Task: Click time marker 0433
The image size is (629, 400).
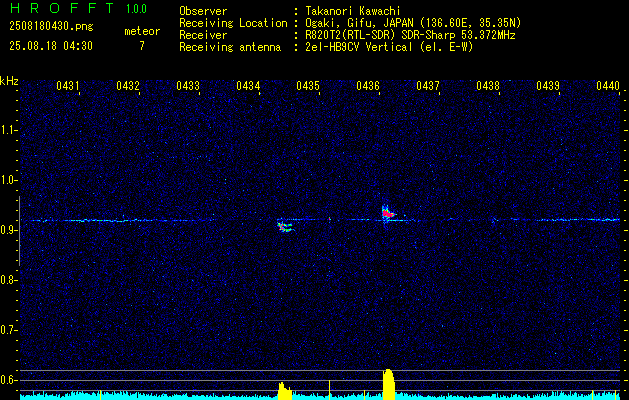Action: pos(188,86)
